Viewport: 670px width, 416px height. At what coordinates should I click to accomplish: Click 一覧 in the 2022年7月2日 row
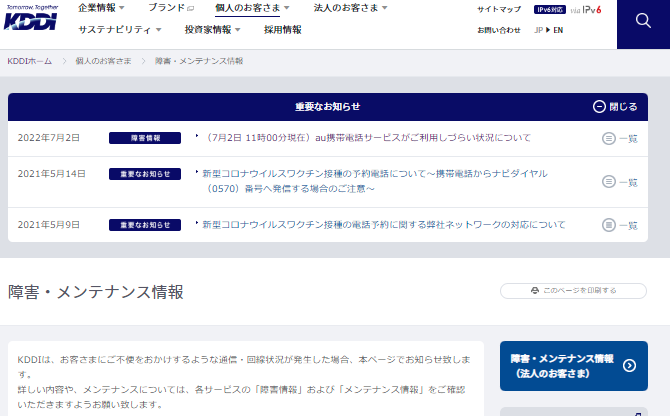[x=628, y=139]
